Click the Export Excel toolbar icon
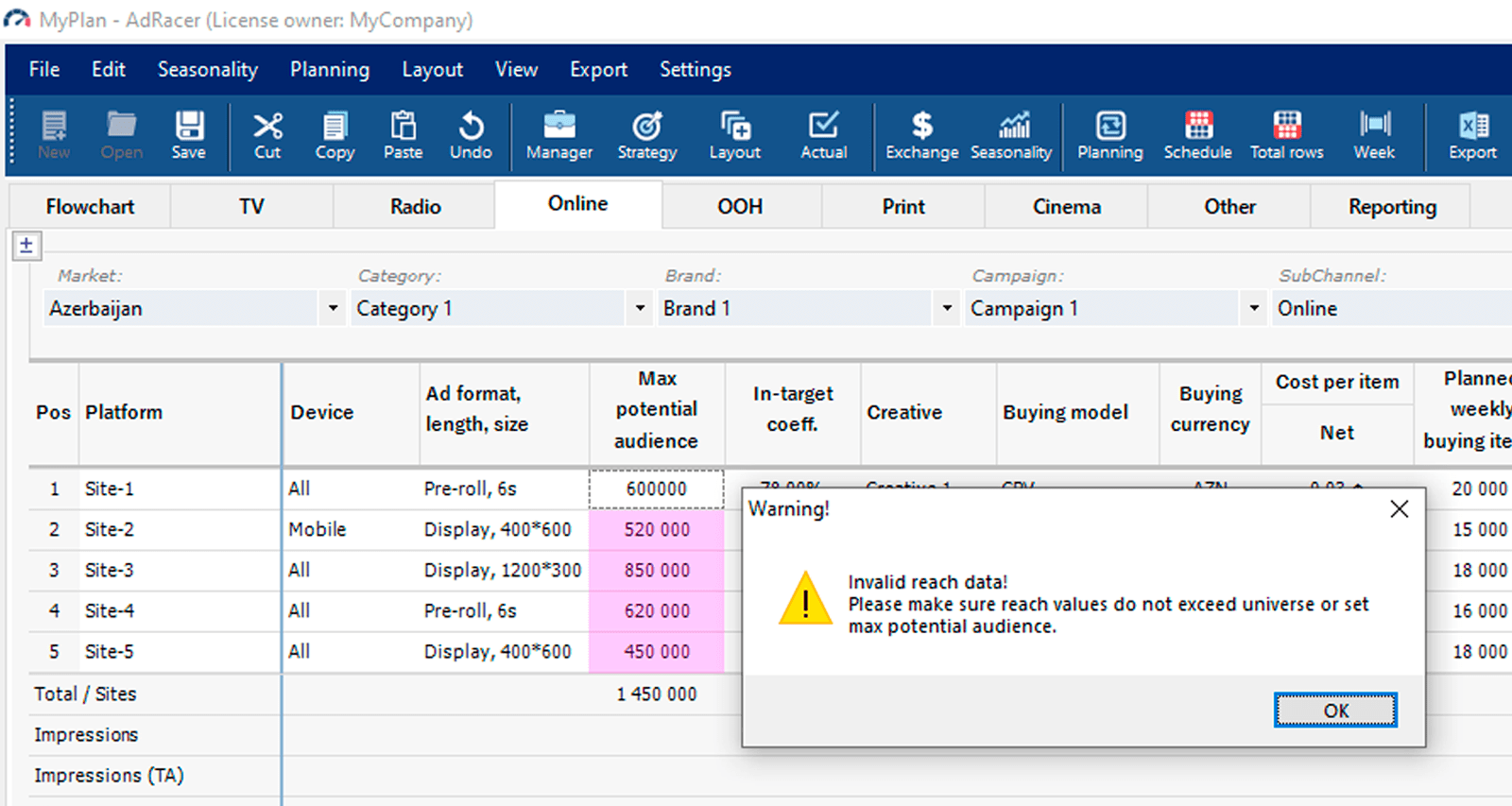 [1473, 135]
